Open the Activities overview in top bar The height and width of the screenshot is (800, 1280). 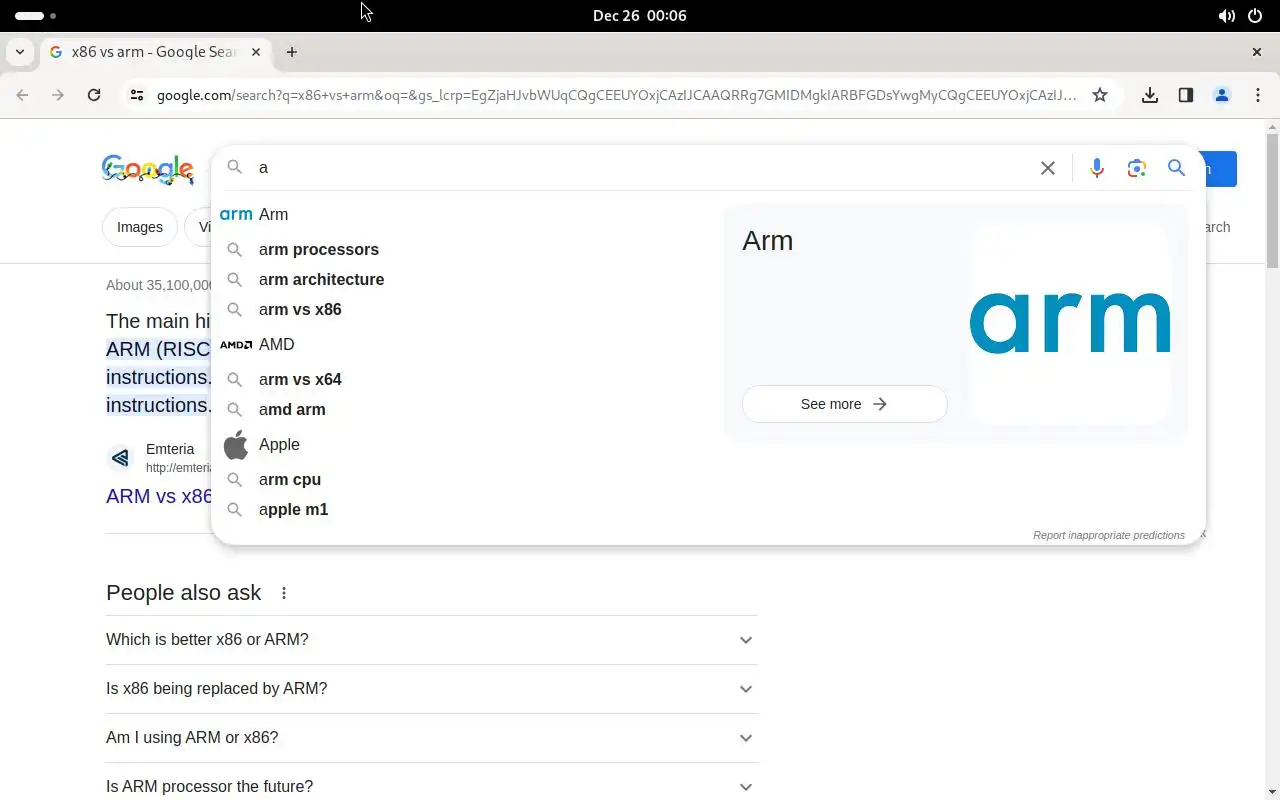[x=36, y=16]
